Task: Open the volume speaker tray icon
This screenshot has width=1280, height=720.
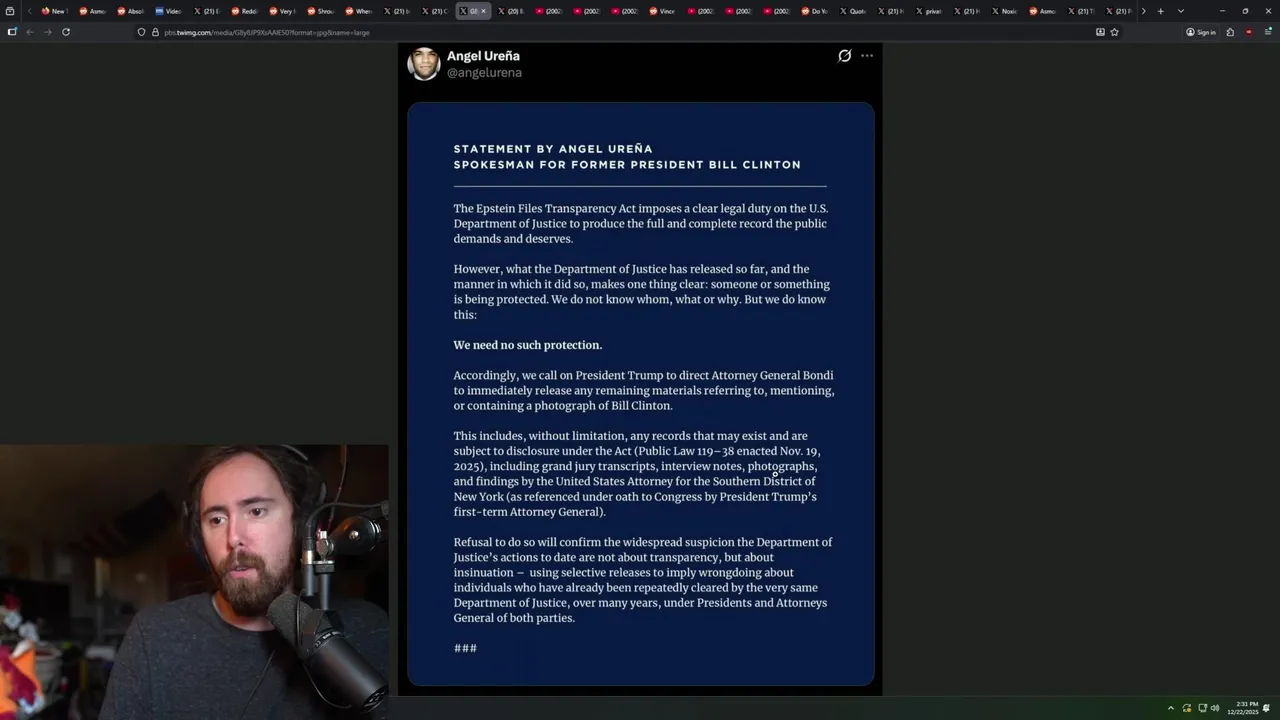Action: coord(1216,708)
